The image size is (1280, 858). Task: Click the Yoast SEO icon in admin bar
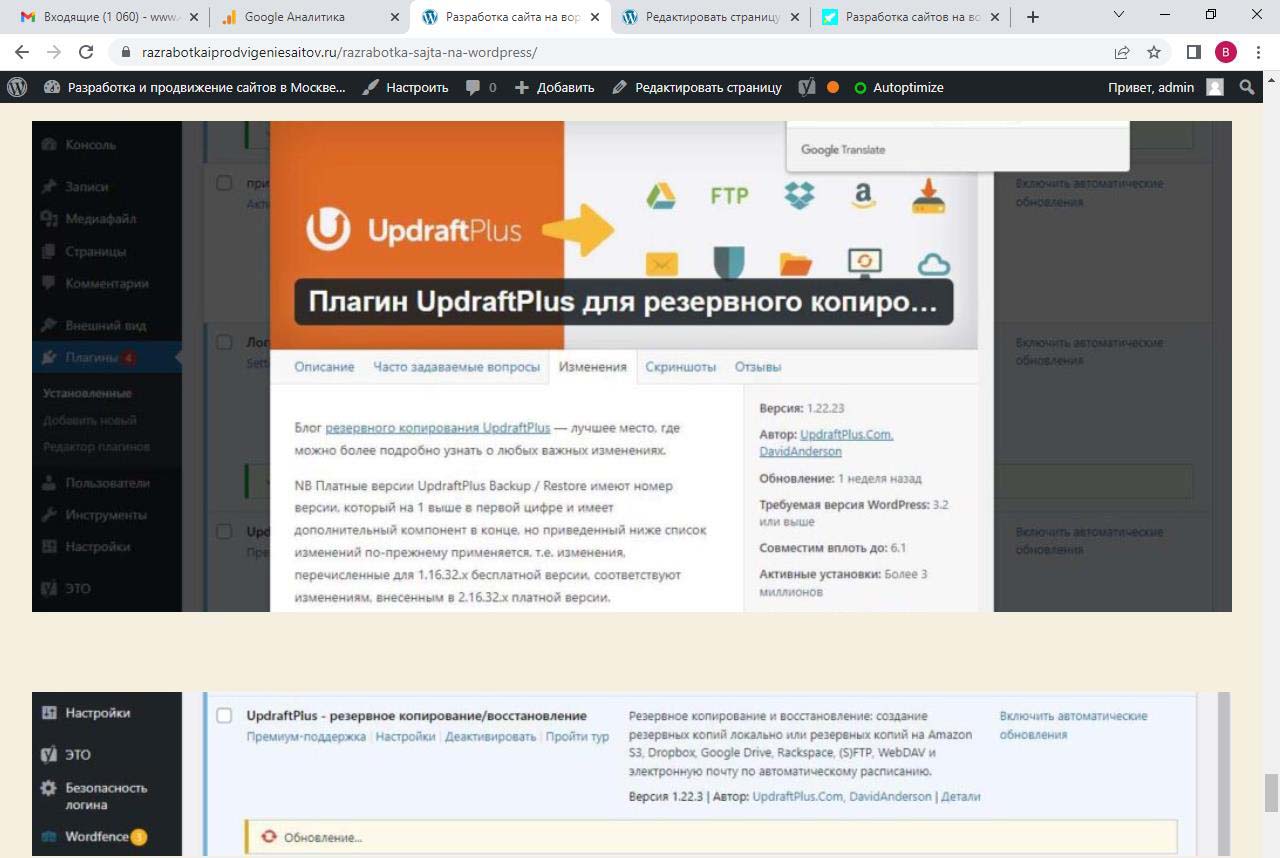pyautogui.click(x=807, y=87)
